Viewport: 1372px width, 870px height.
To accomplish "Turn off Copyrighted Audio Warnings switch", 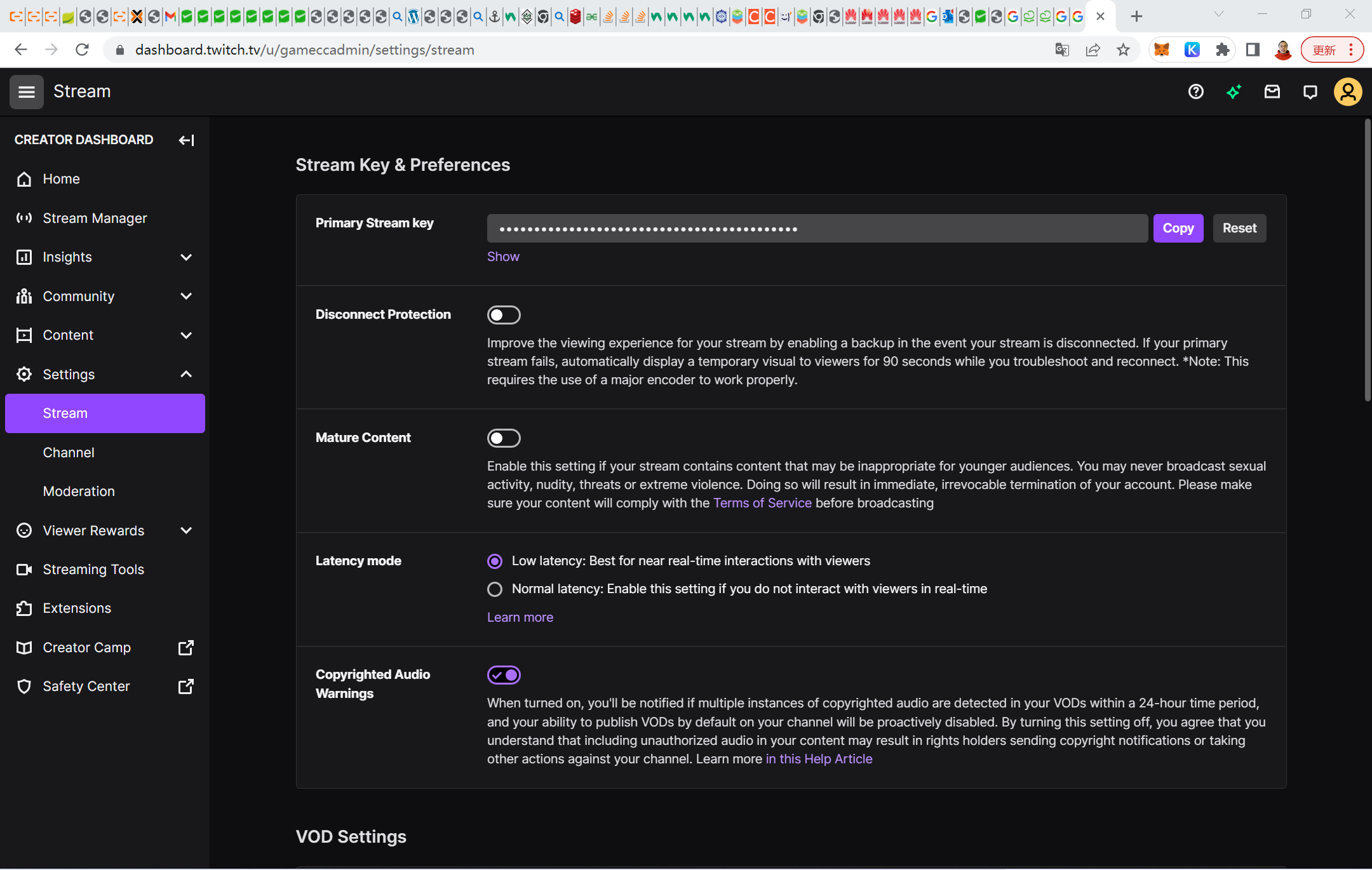I will coord(504,675).
